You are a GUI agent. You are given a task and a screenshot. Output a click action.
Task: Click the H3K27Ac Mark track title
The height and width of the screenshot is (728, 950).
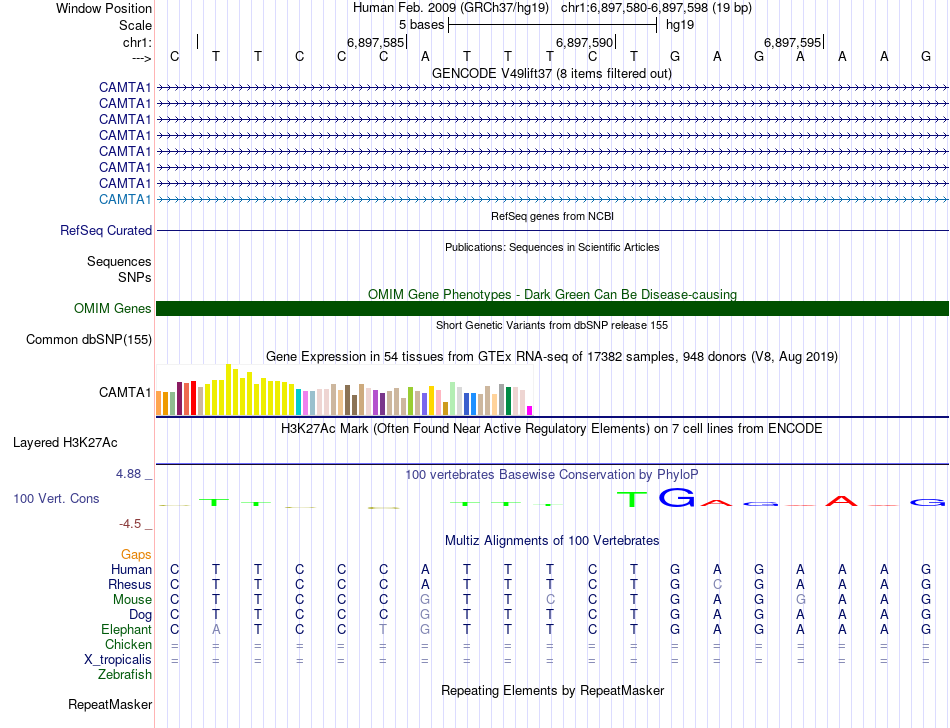coord(552,429)
